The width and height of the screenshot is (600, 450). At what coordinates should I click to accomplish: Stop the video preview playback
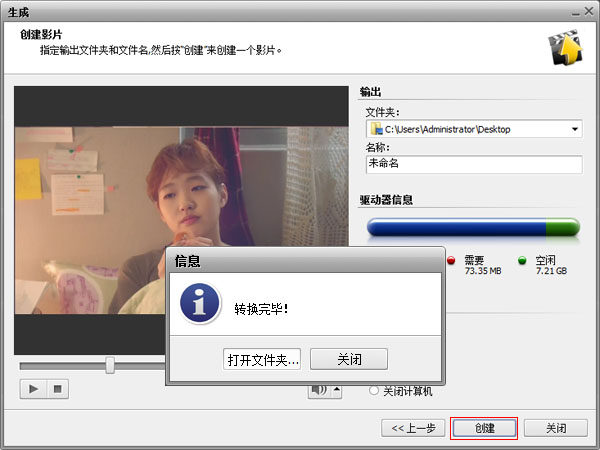tap(58, 389)
